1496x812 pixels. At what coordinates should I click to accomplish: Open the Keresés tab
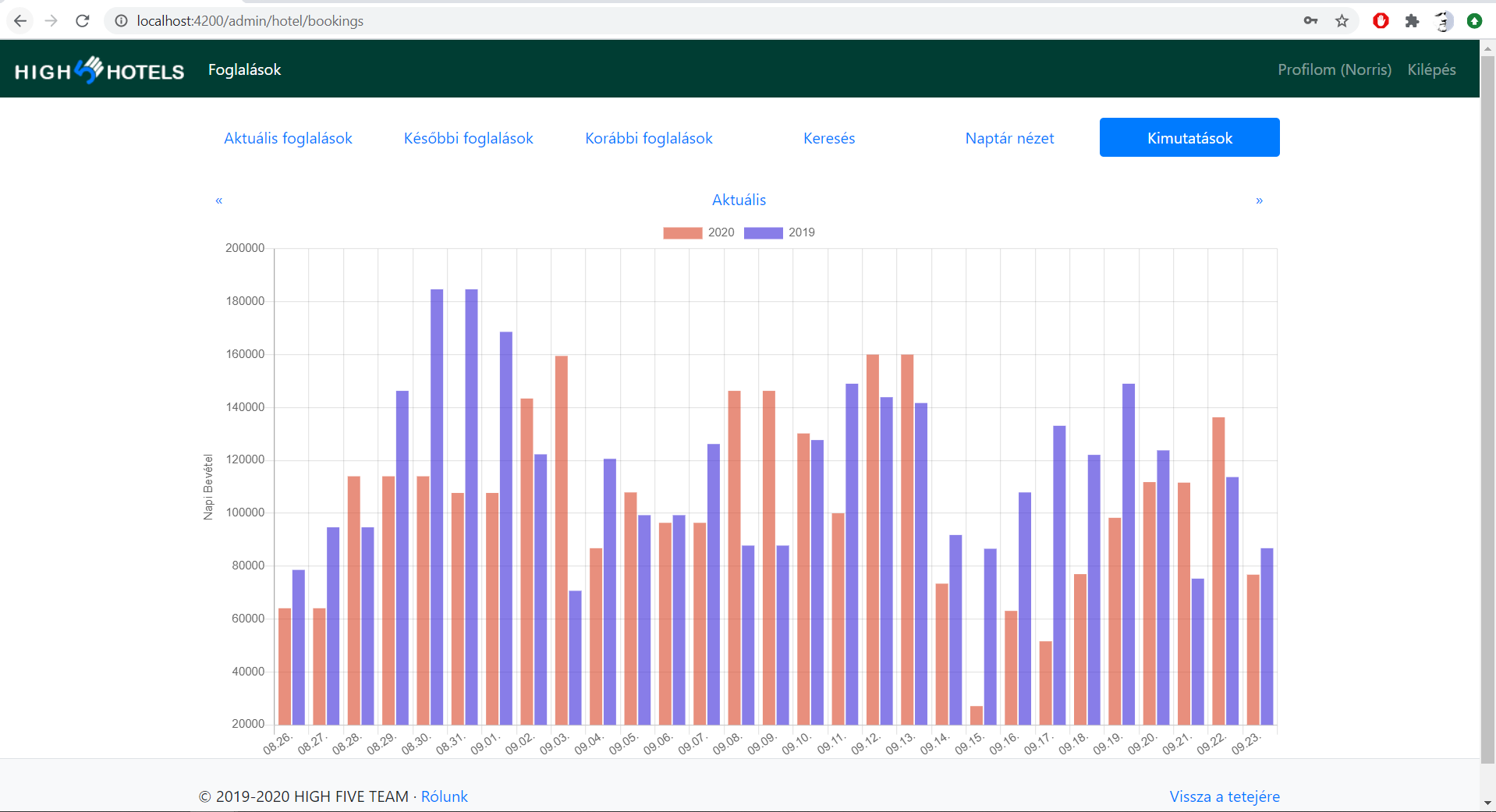(829, 138)
